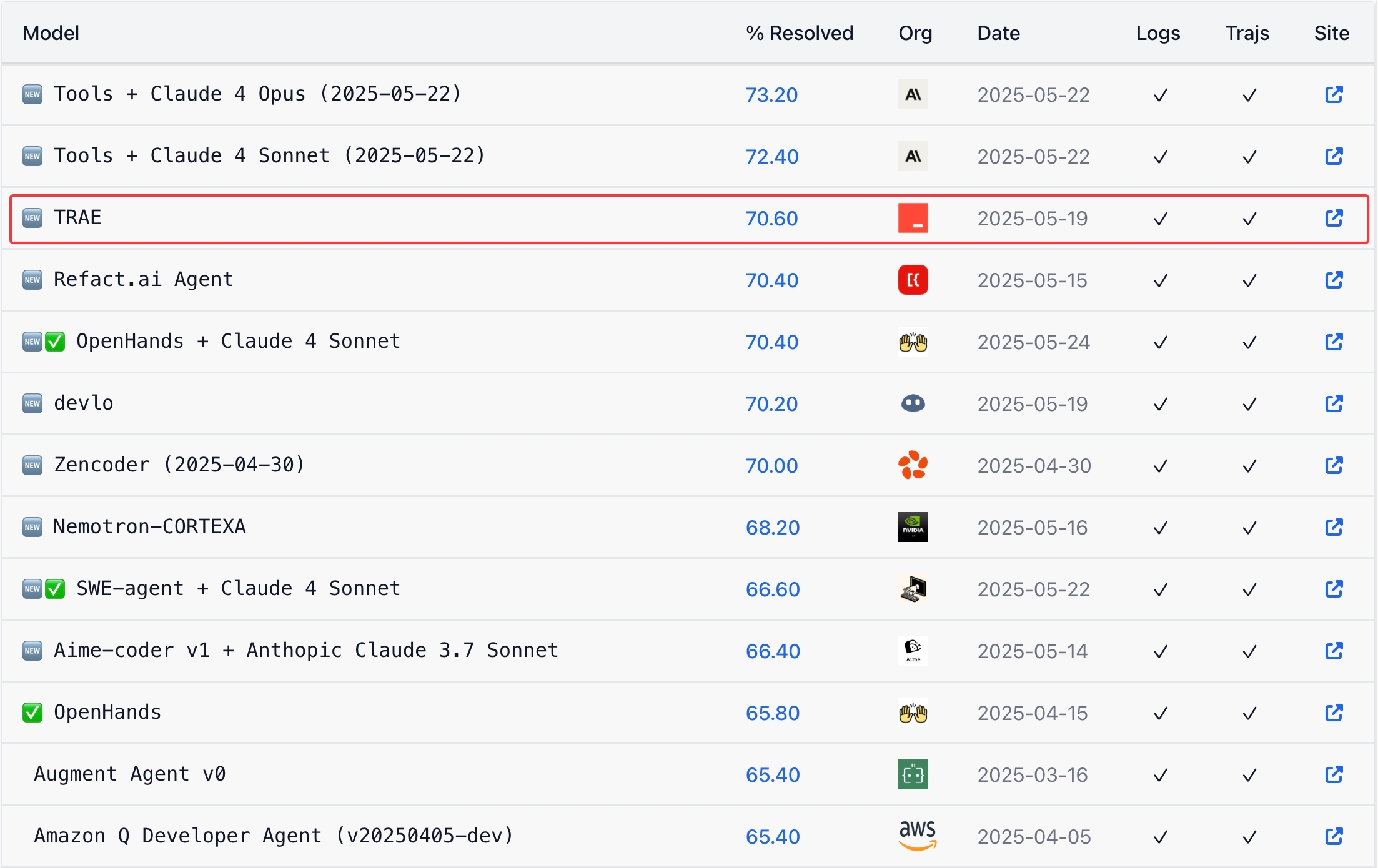Open devlo 70.20 score link

[771, 404]
